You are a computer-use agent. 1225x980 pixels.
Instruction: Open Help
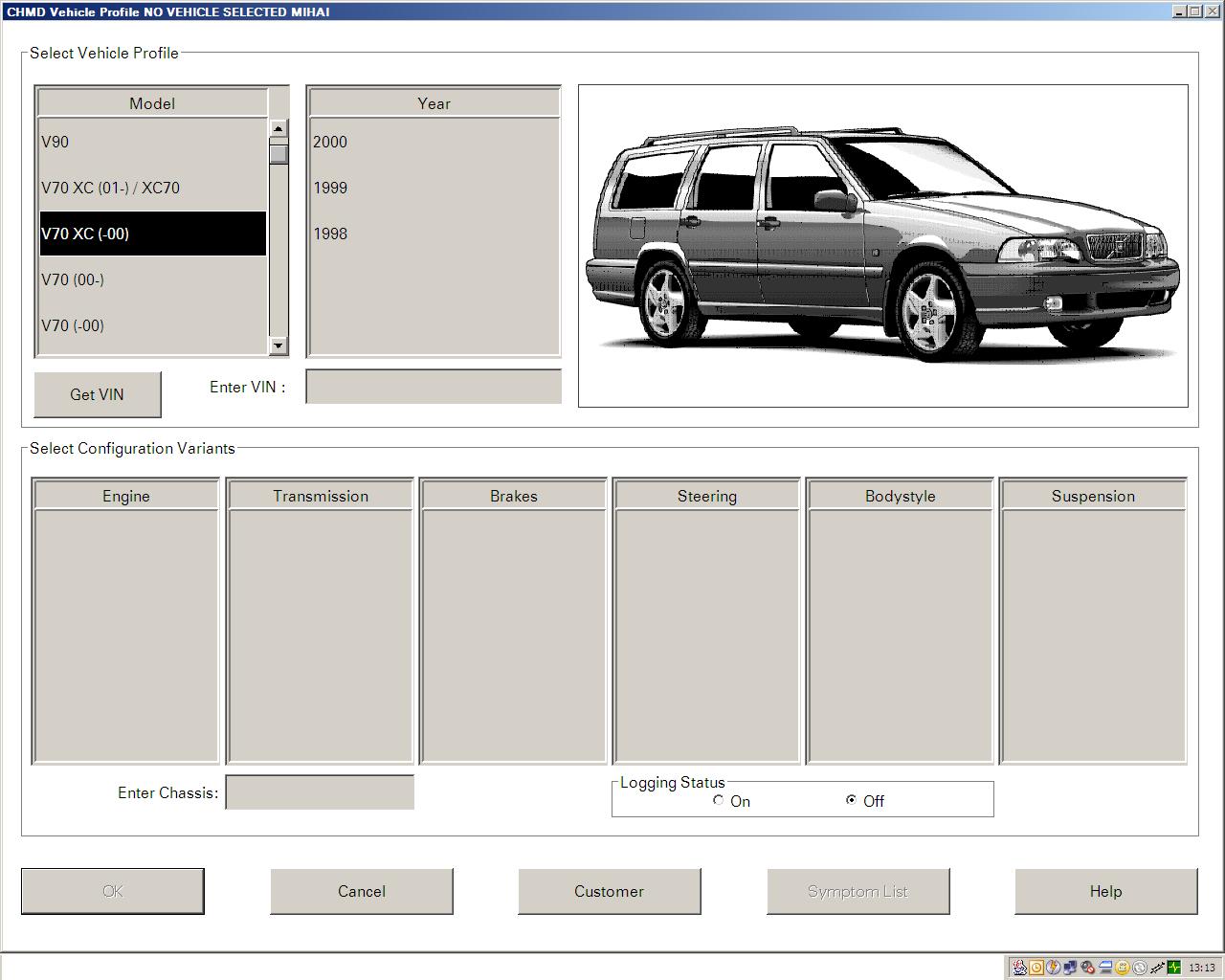1105,891
